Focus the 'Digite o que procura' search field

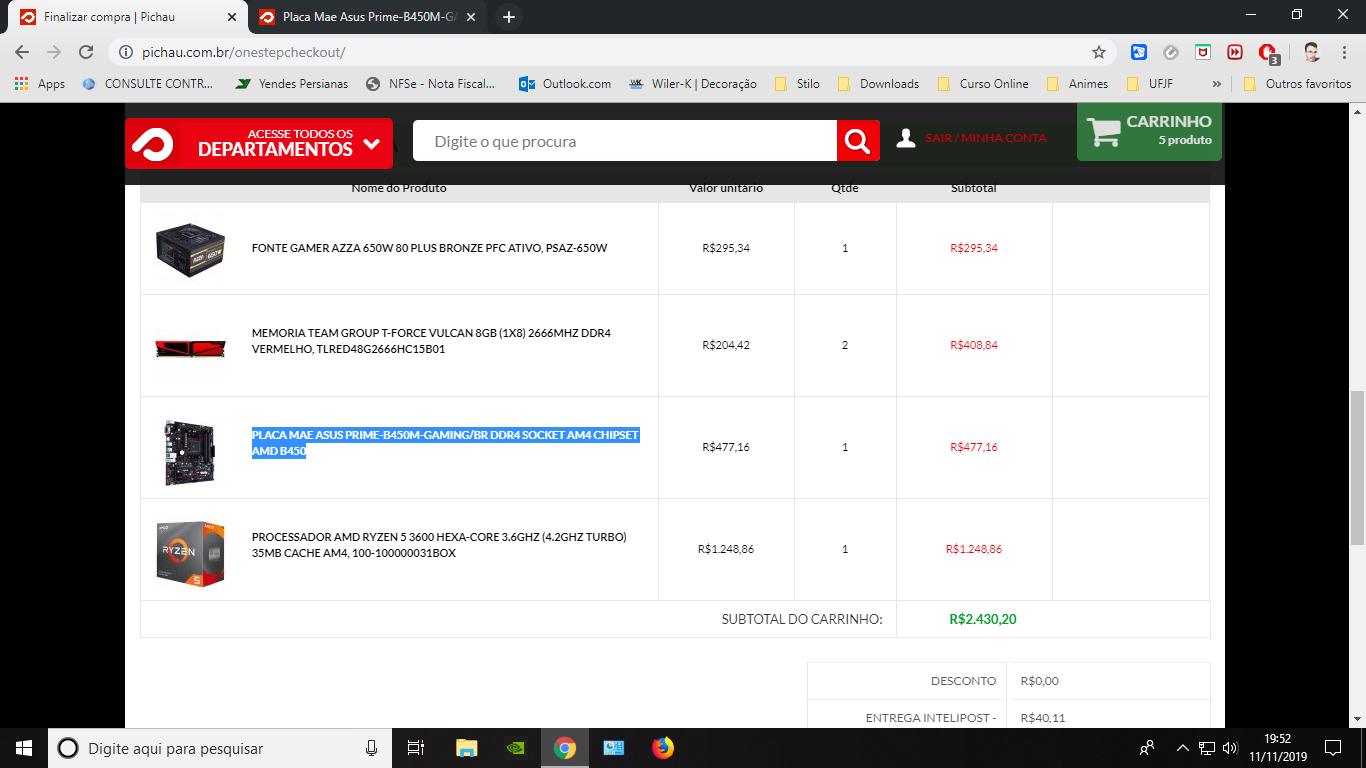pyautogui.click(x=625, y=141)
